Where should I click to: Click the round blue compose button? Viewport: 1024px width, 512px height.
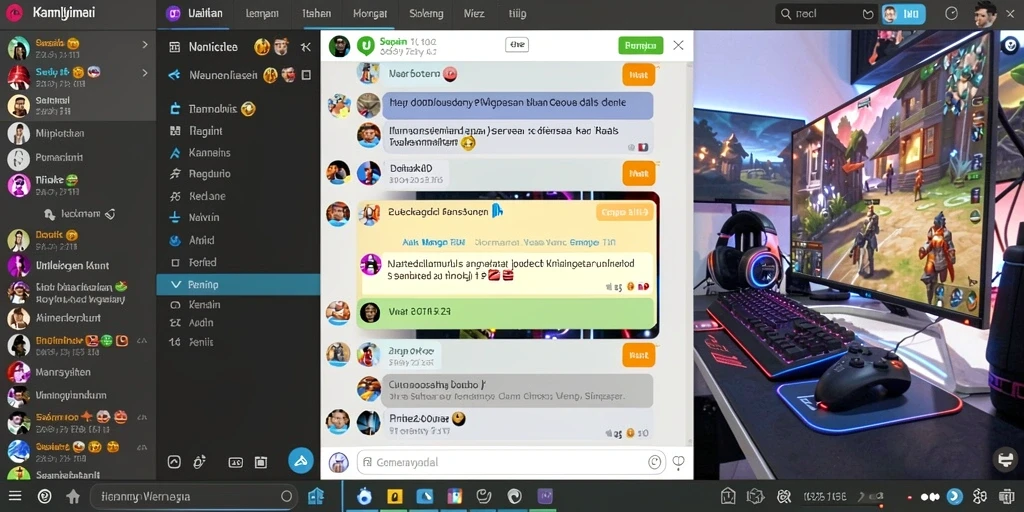pyautogui.click(x=300, y=461)
